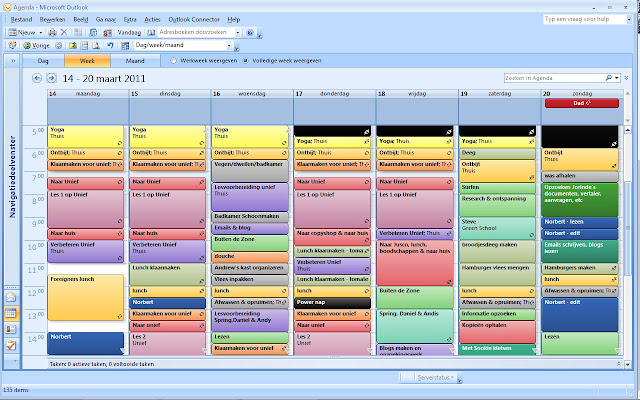Click the Delete X icon in the toolbar

tap(64, 32)
